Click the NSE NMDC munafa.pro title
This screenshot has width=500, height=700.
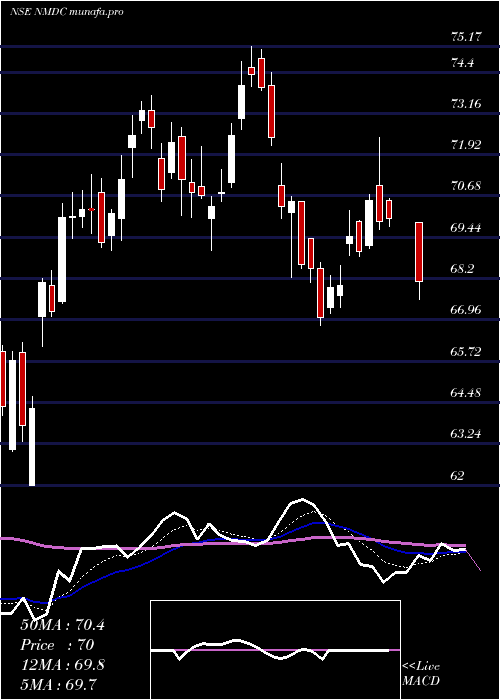[x=67, y=12]
